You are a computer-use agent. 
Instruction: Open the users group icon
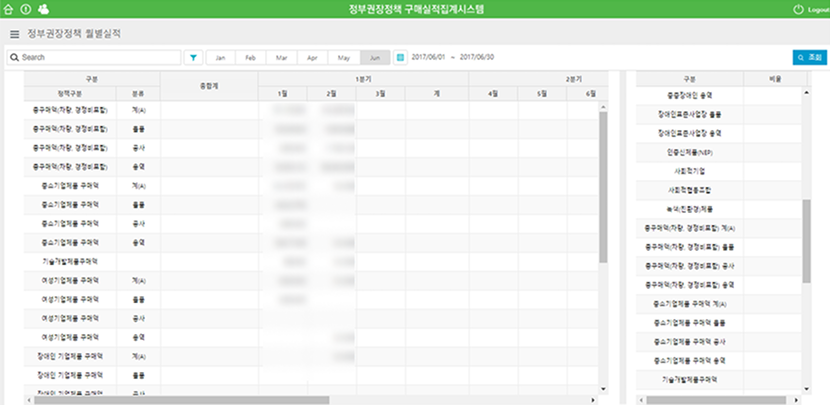click(44, 9)
